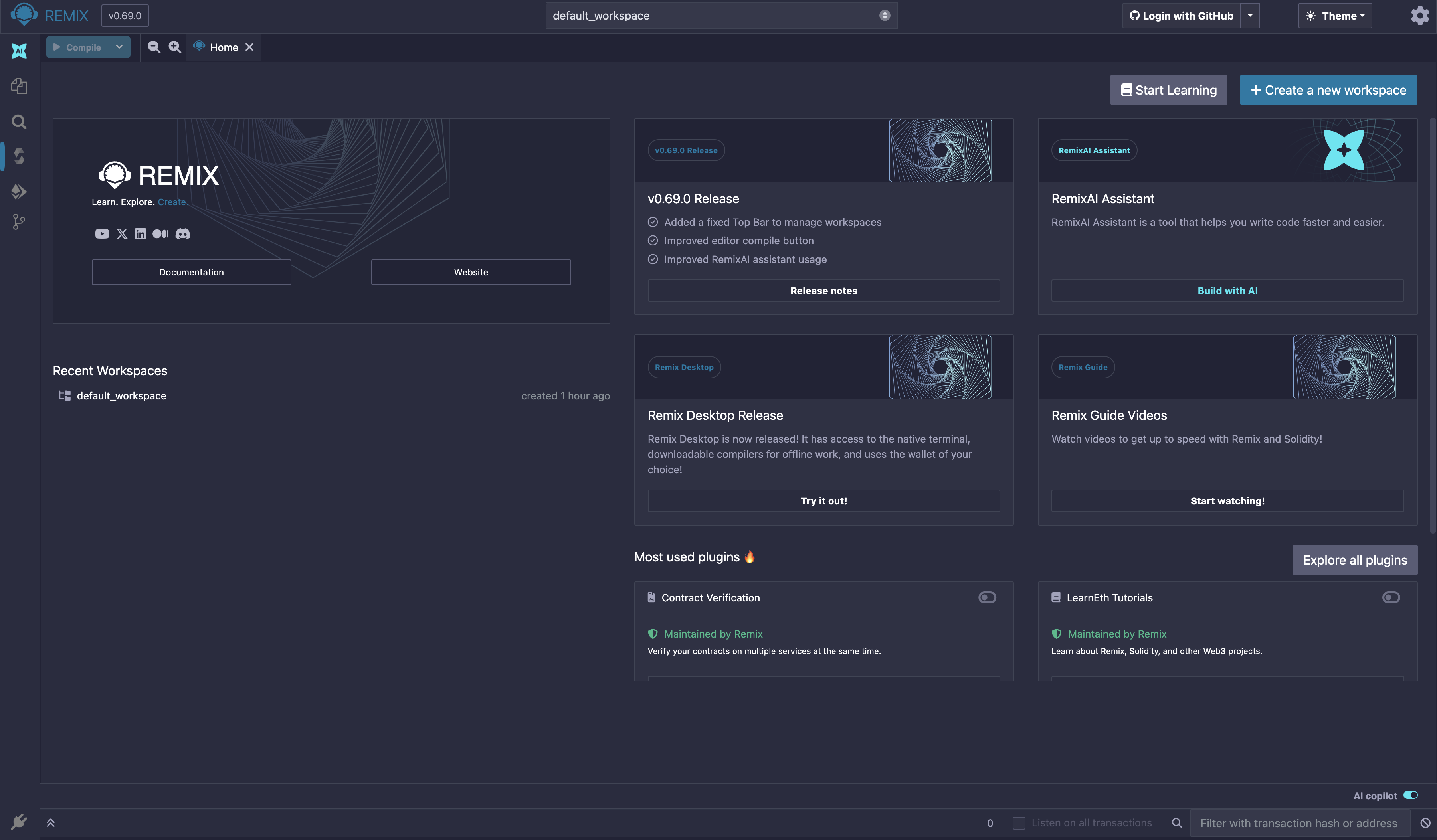1437x840 pixels.
Task: Zoom out the editor with the minus magnifier
Action: pos(154,47)
